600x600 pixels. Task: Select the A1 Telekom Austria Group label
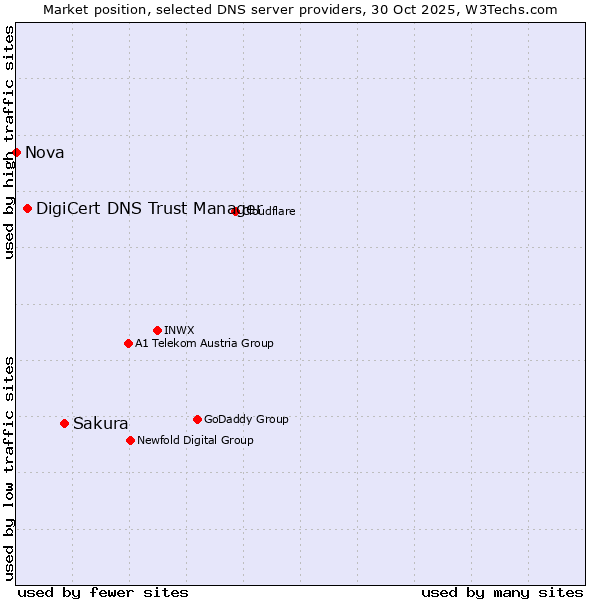pyautogui.click(x=204, y=343)
